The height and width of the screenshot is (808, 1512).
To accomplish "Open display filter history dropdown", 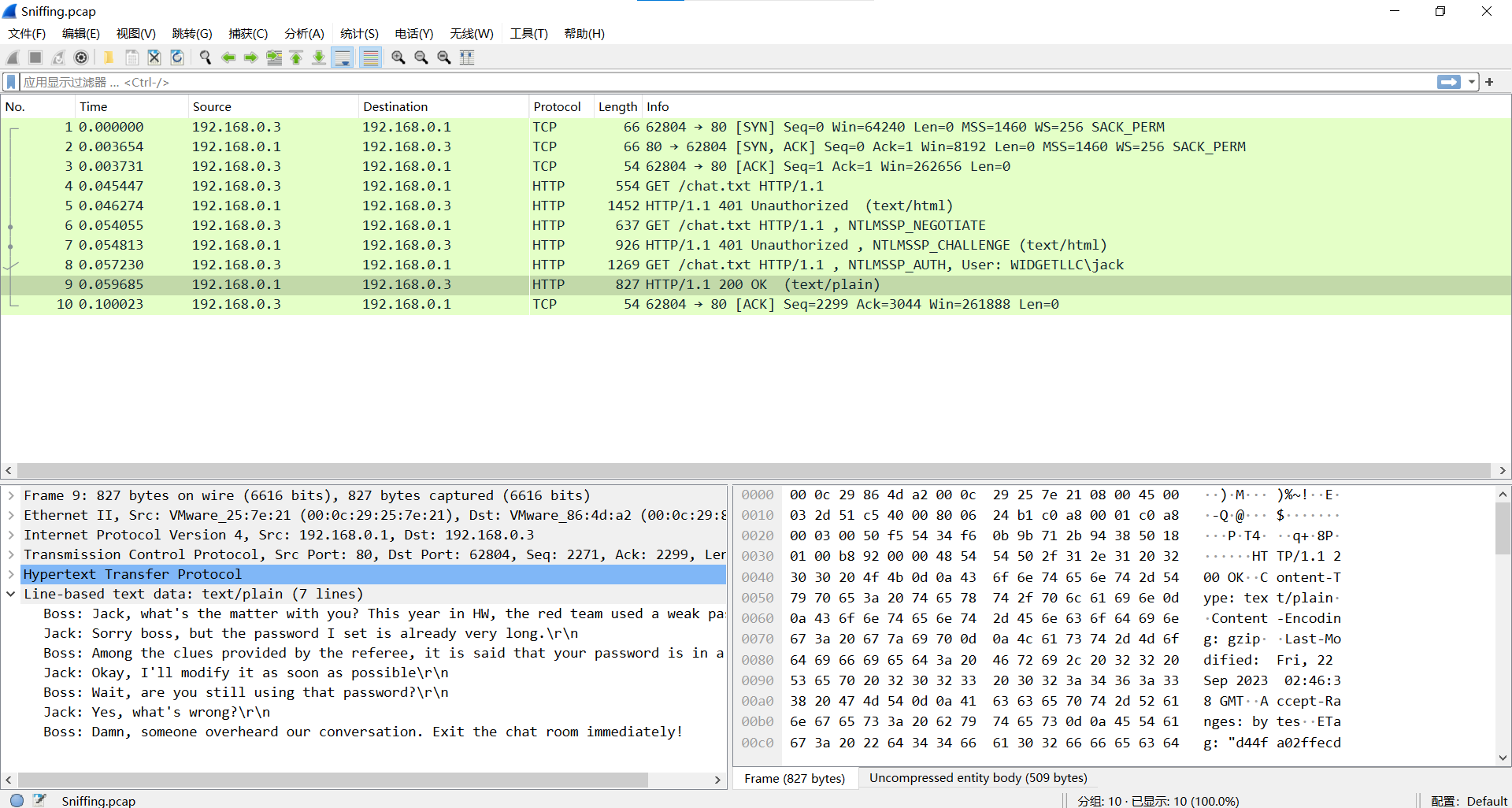I will (1471, 82).
